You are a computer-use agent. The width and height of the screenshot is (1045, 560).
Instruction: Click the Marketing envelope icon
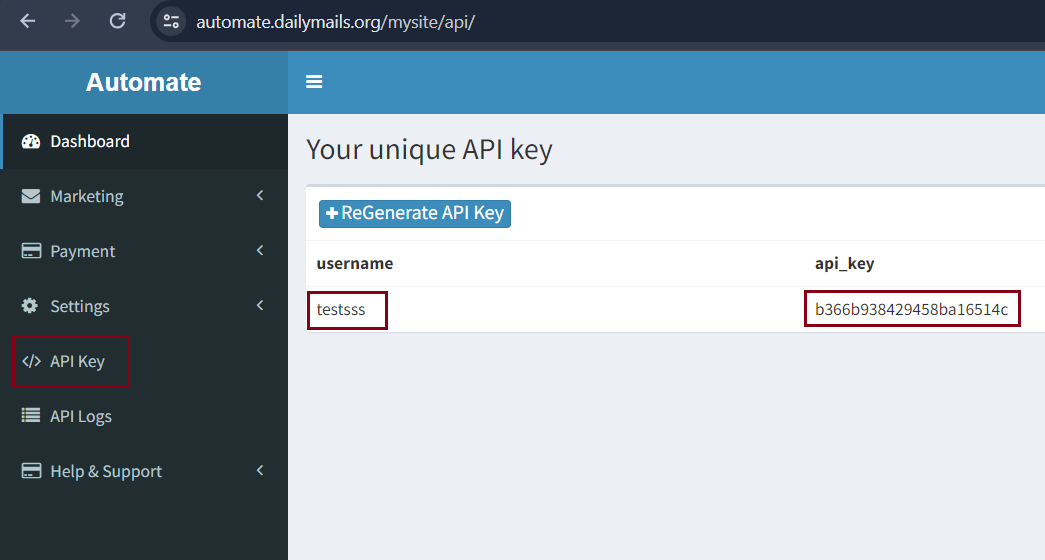click(31, 196)
